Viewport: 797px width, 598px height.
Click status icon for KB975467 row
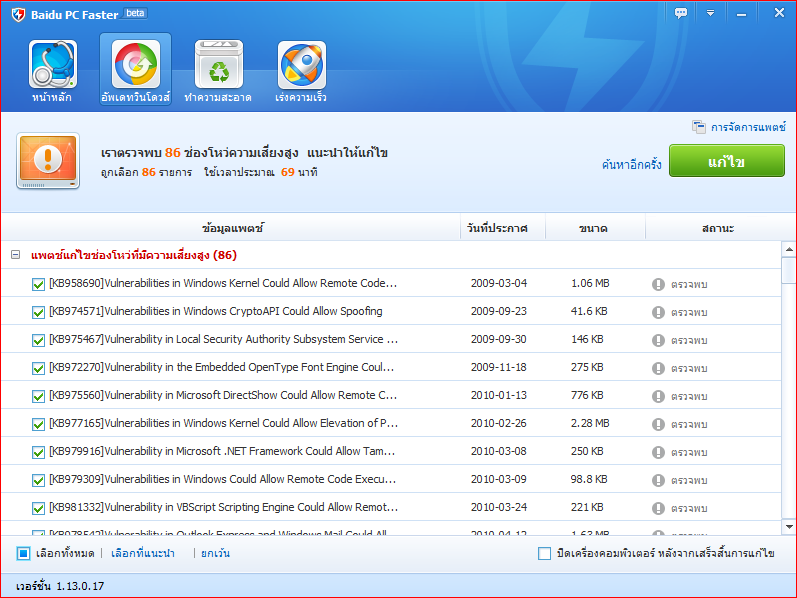tap(658, 340)
